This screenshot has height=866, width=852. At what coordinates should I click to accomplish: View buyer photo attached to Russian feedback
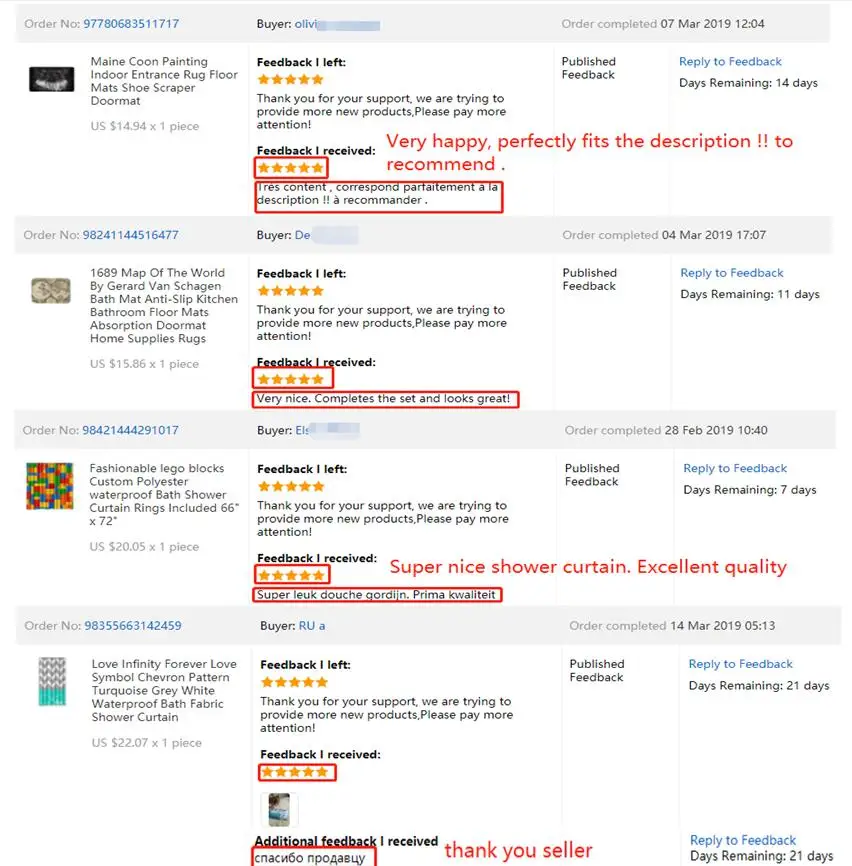[279, 810]
